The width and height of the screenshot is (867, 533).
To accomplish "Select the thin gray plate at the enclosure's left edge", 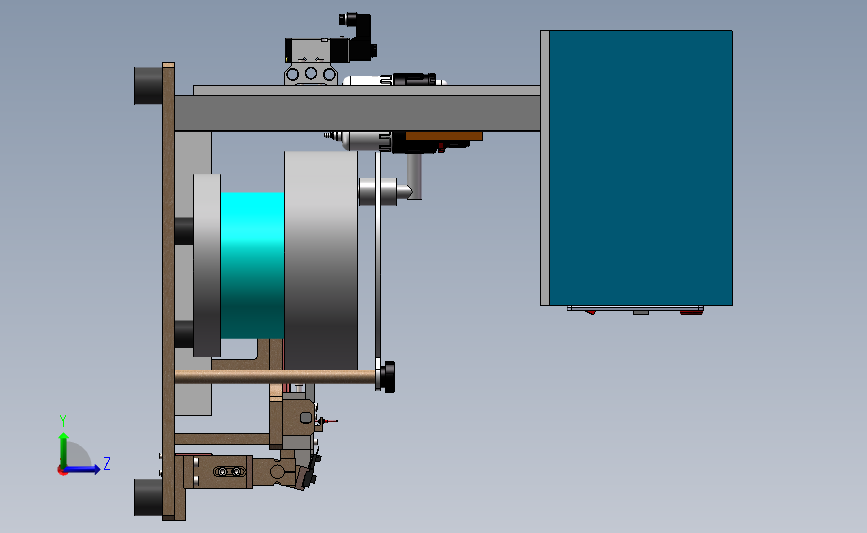I will click(x=545, y=168).
